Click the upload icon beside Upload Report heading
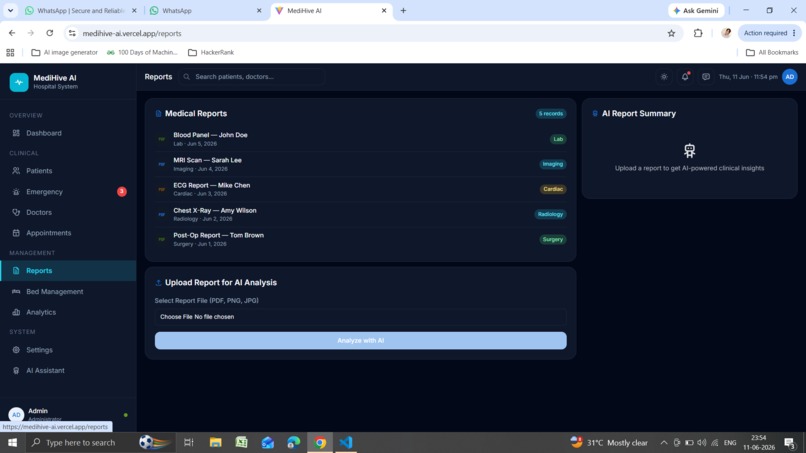The width and height of the screenshot is (806, 453). (158, 283)
